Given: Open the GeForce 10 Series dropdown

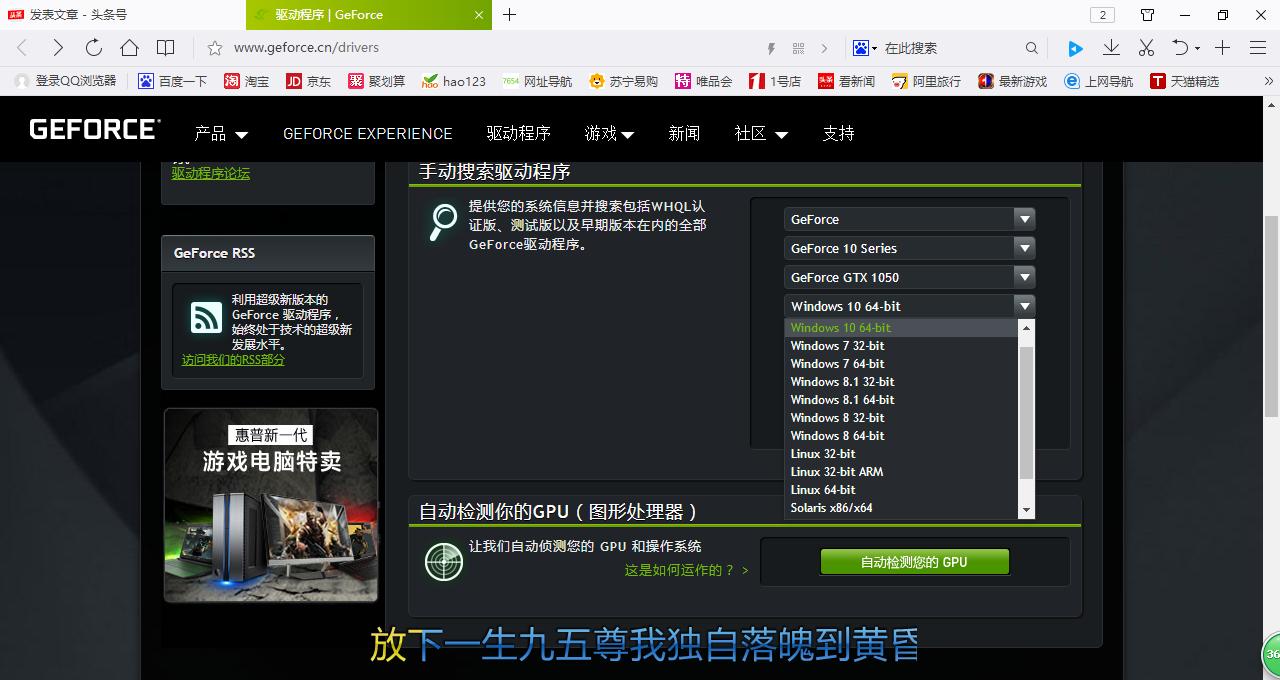Looking at the screenshot, I should [909, 248].
